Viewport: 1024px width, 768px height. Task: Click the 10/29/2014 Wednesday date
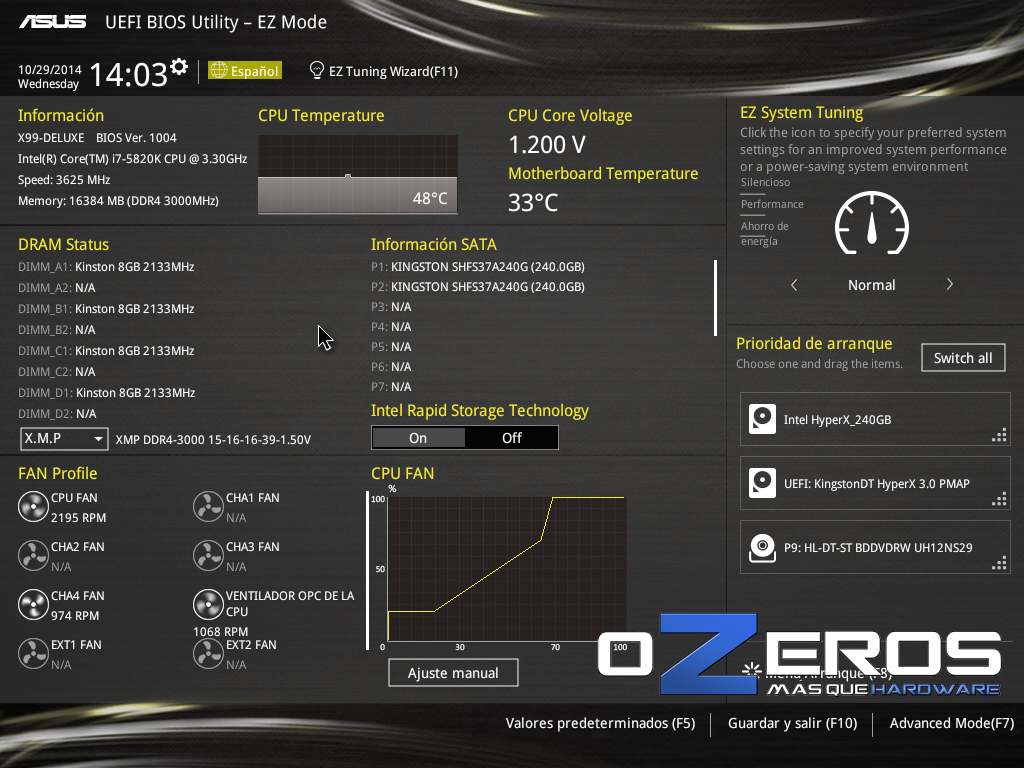pos(49,76)
